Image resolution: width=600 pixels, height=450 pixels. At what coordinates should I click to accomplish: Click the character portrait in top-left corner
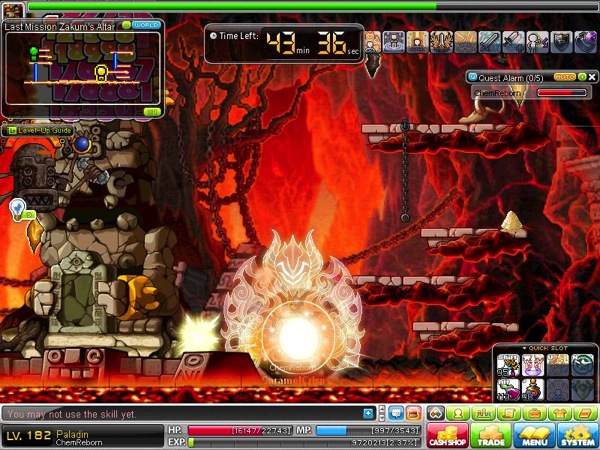[13, 10]
